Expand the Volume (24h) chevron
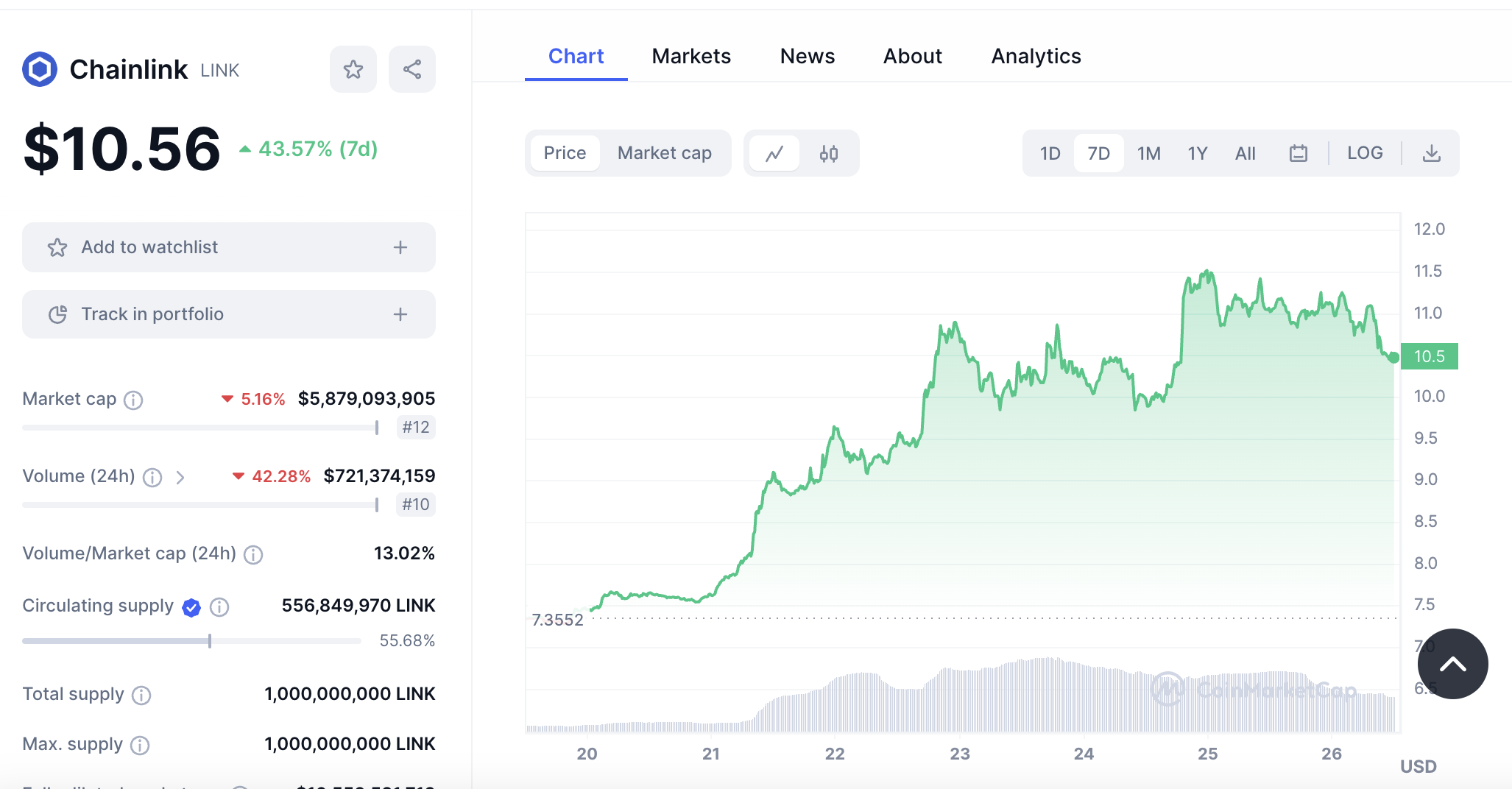 (x=180, y=478)
